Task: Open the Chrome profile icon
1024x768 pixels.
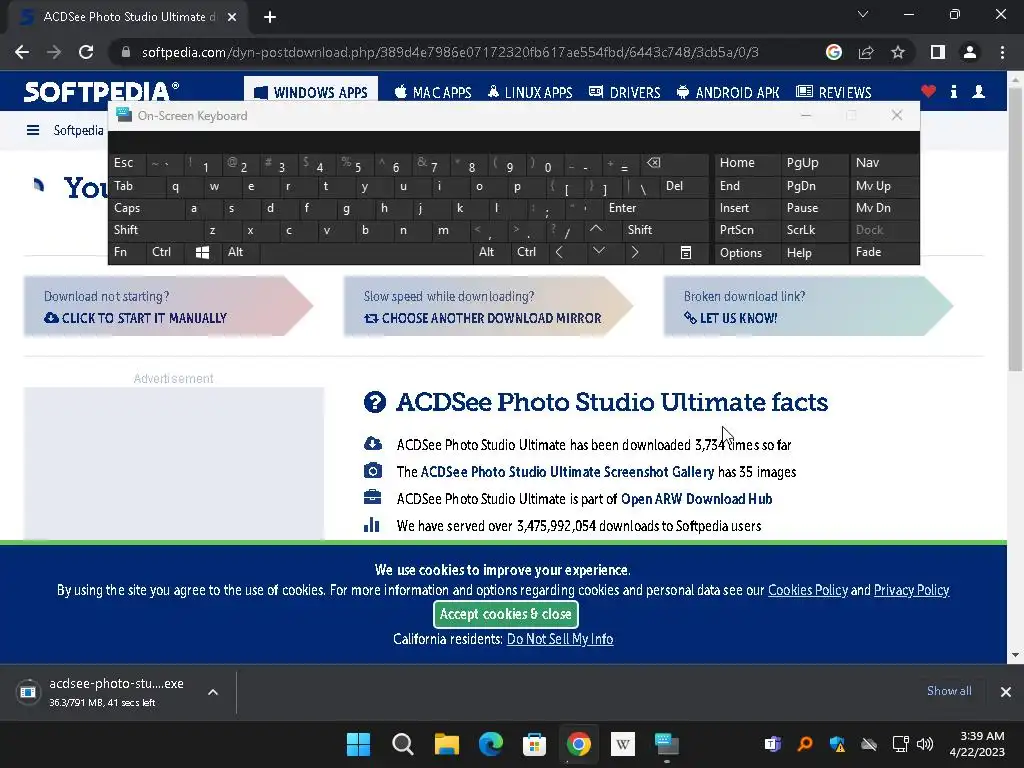Action: click(x=970, y=52)
